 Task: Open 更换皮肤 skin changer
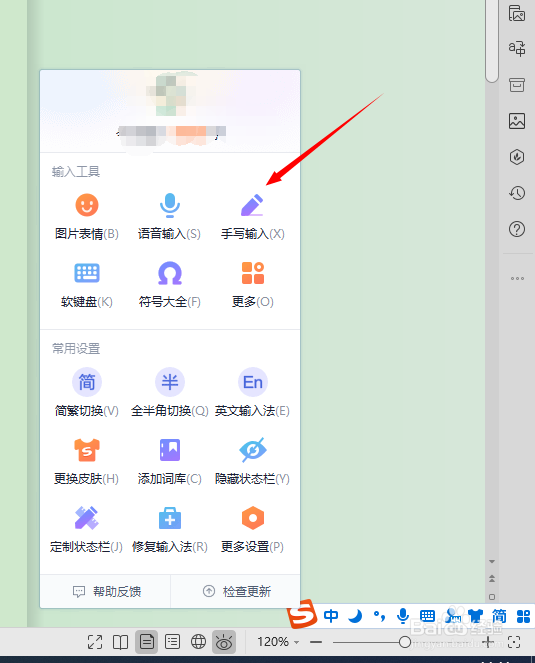87,462
